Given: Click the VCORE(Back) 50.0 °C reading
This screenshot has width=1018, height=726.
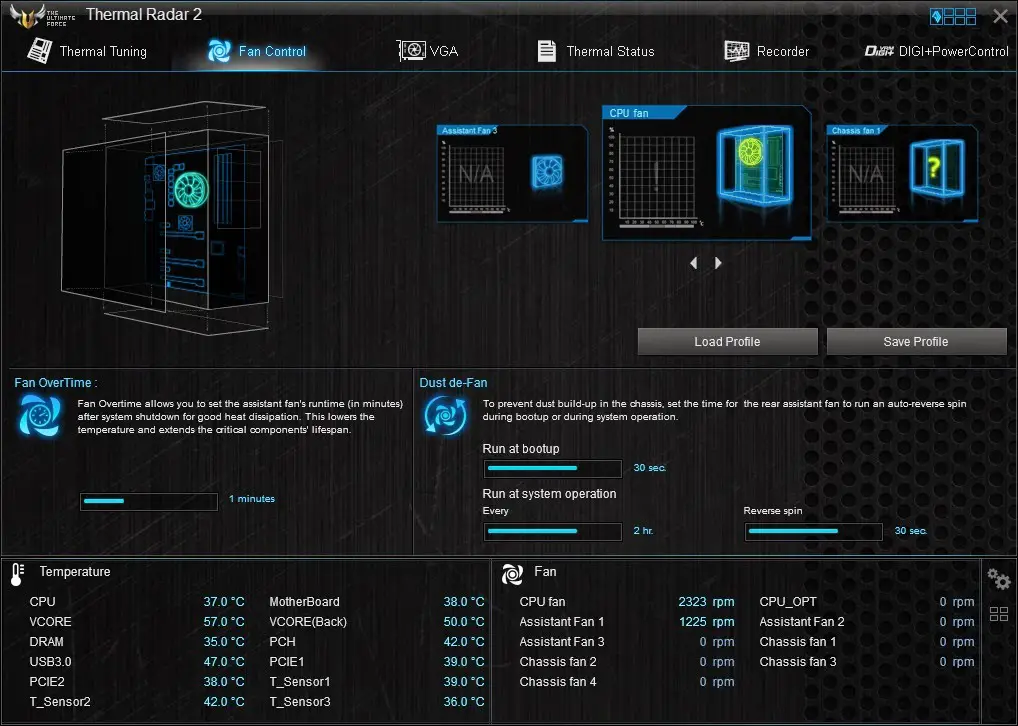Looking at the screenshot, I should pyautogui.click(x=464, y=622).
